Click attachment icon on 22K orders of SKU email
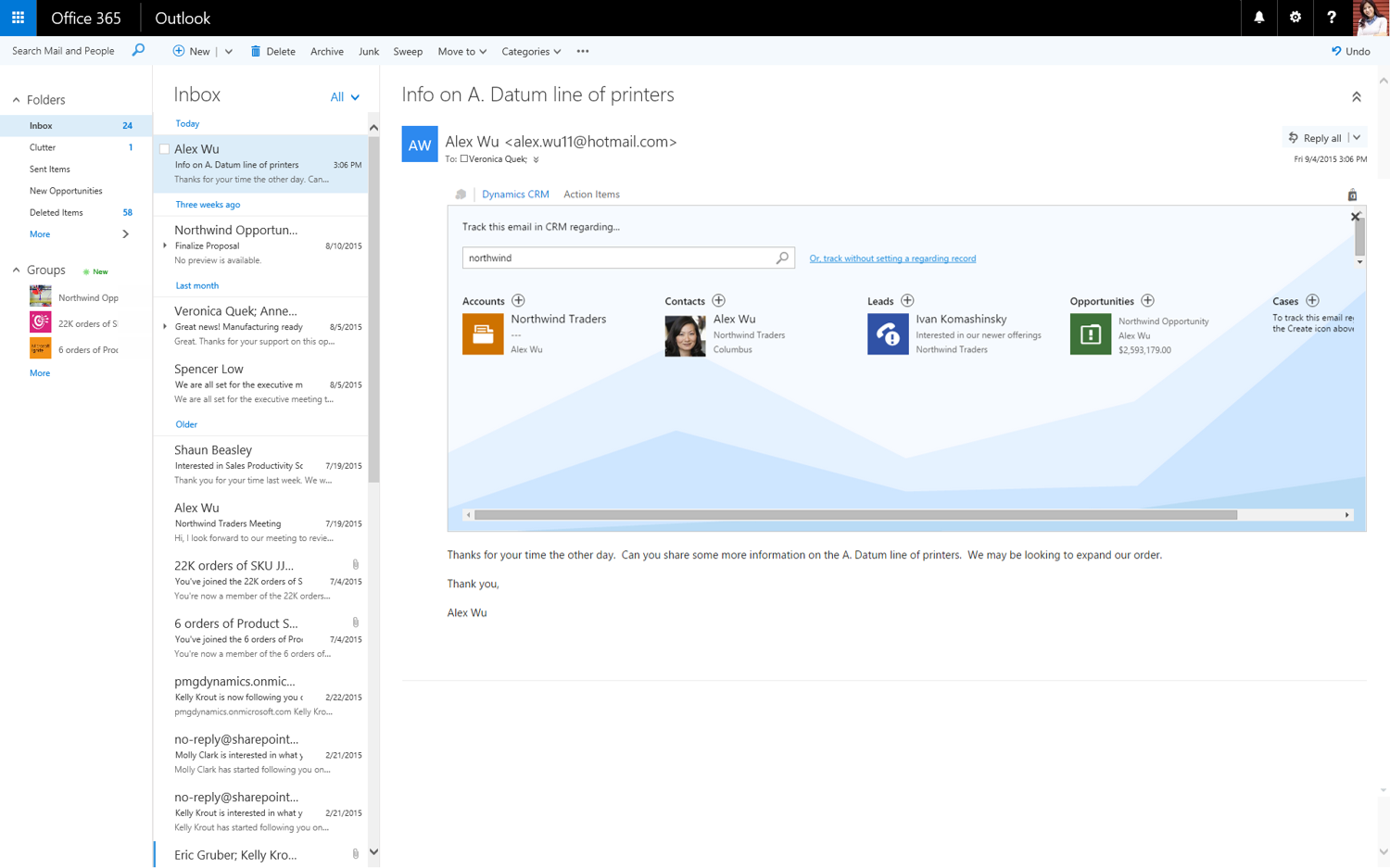1390x868 pixels. (356, 564)
